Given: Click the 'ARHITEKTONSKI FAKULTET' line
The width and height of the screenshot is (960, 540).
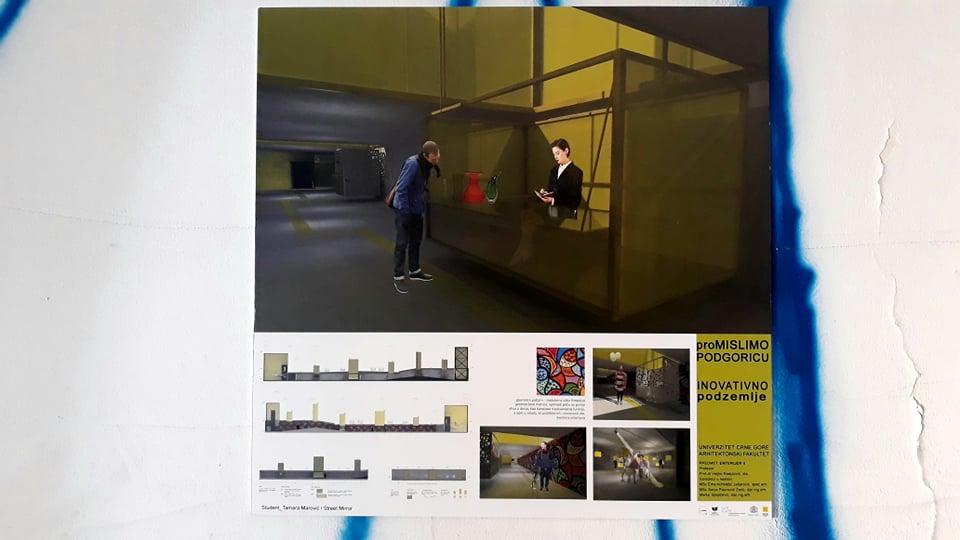Looking at the screenshot, I should click(x=733, y=454).
